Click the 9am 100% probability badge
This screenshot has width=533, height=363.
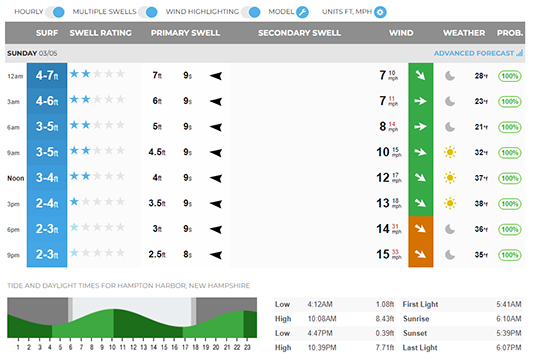510,153
